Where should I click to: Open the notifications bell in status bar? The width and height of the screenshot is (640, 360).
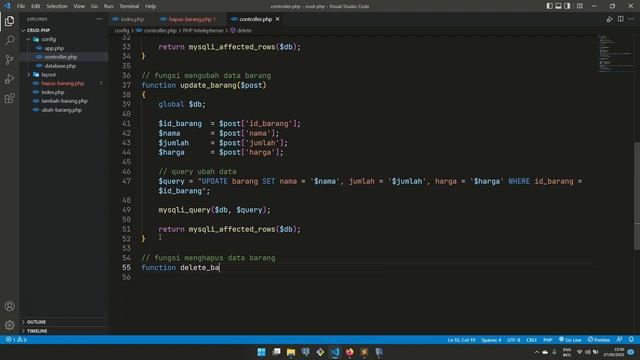631,340
